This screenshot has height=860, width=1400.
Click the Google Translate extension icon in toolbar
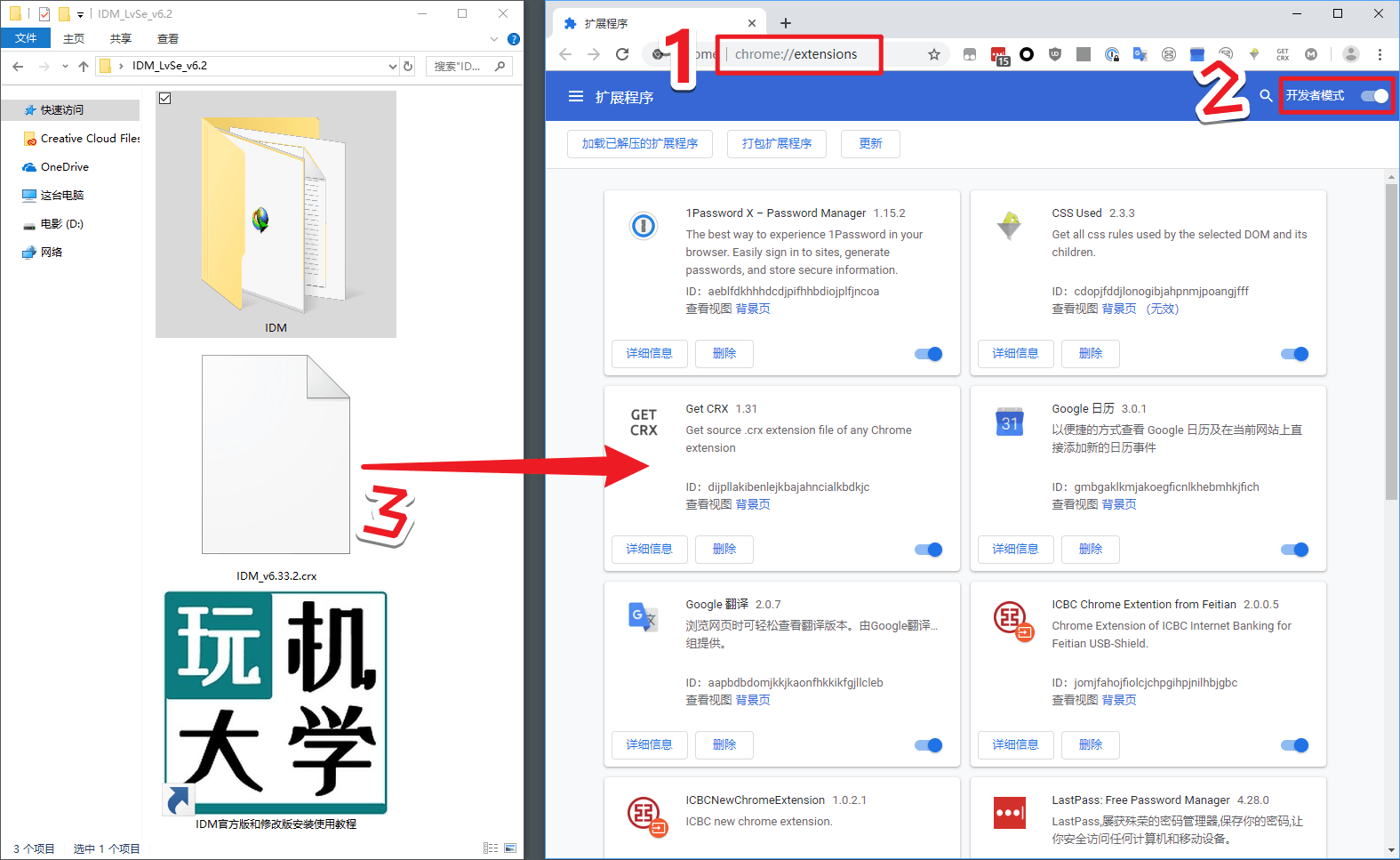[1140, 54]
